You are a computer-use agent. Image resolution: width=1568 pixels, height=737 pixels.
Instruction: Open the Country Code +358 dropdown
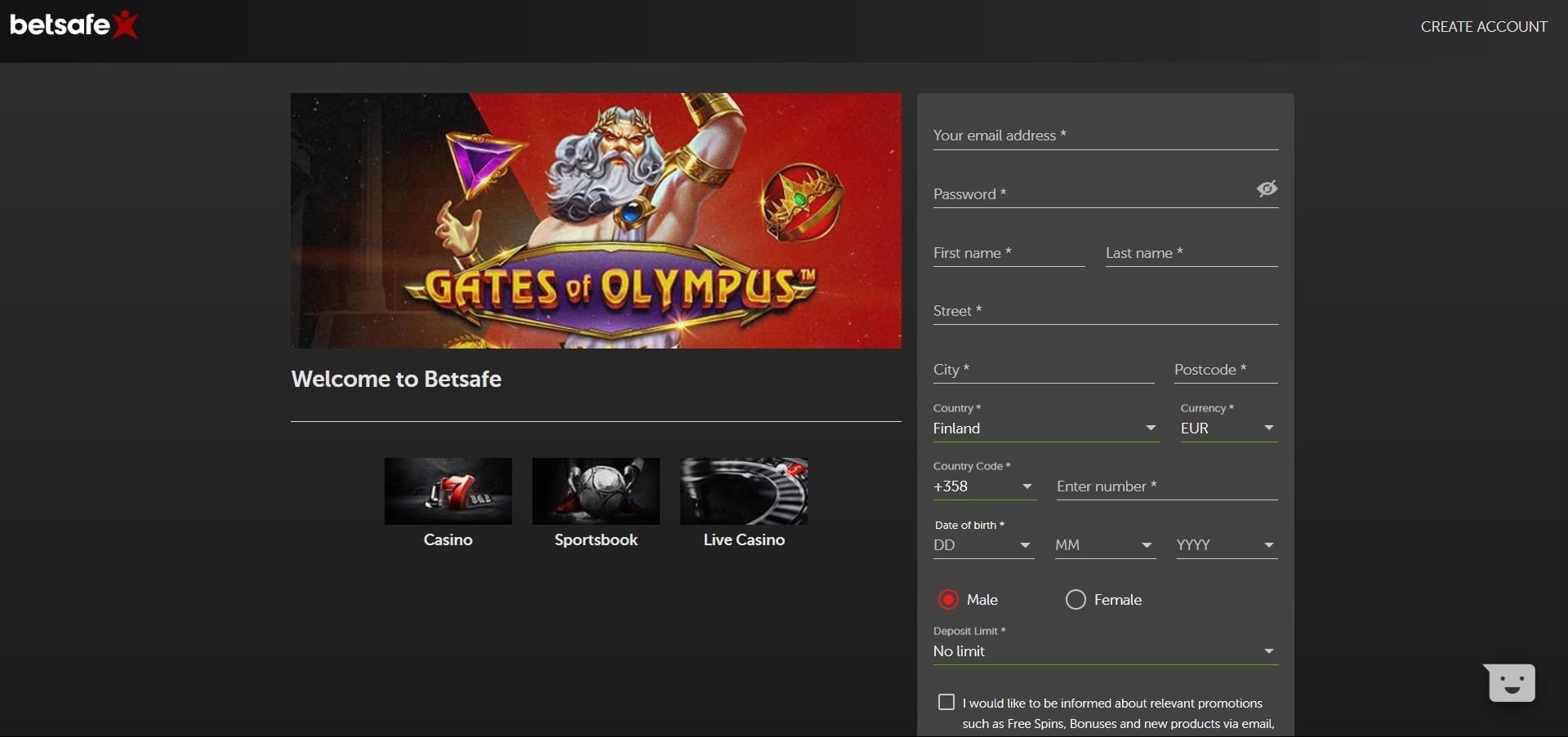pyautogui.click(x=983, y=487)
